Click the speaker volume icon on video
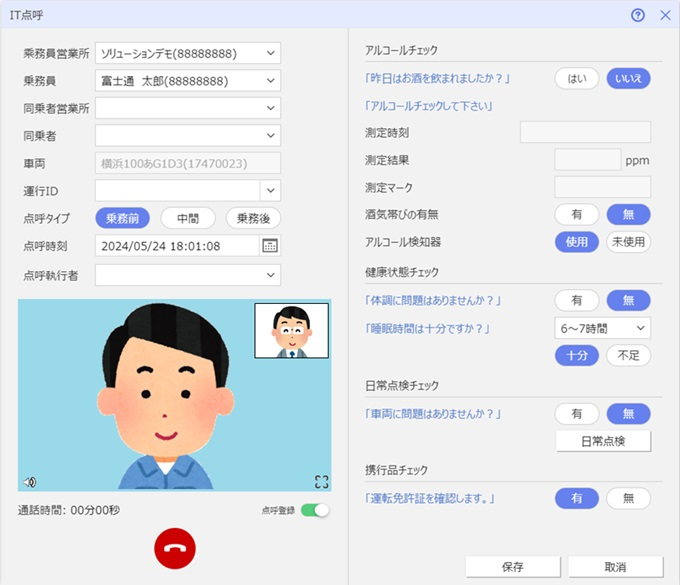 (x=29, y=482)
